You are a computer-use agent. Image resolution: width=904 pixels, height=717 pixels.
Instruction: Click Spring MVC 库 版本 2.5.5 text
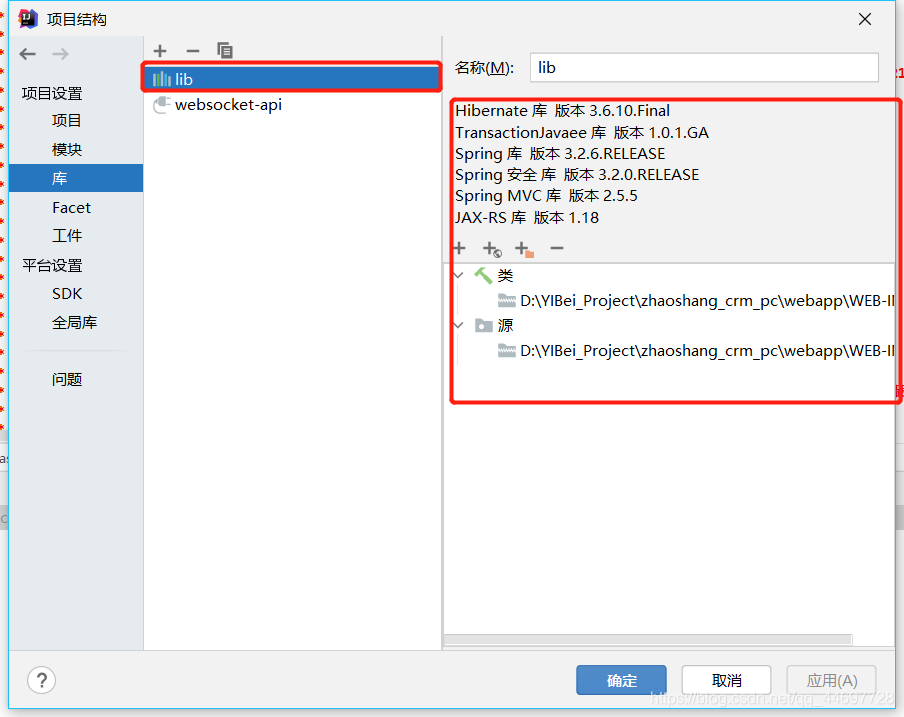546,196
